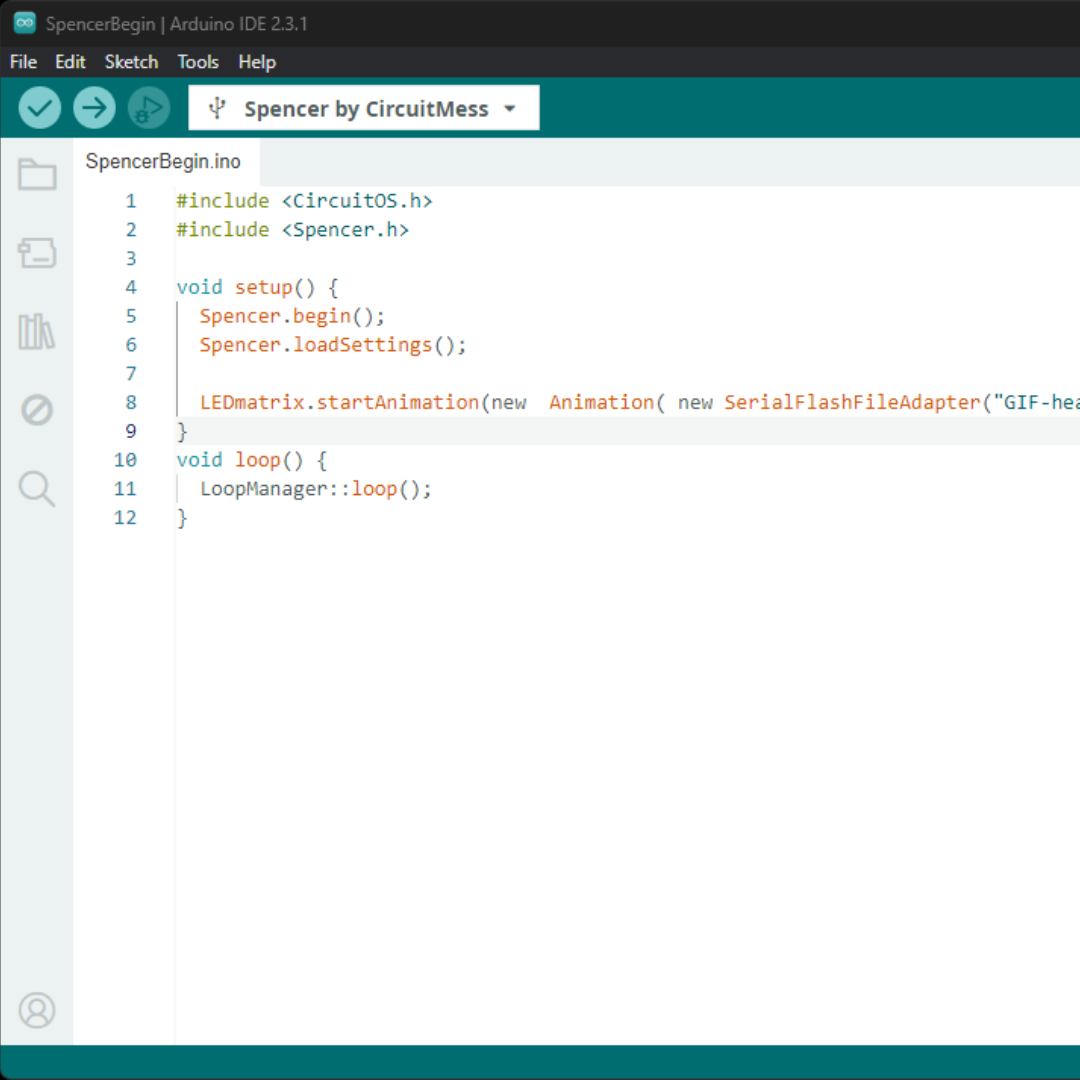1080x1080 pixels.
Task: Click the #include <CircuitOS.h> line
Action: 304,201
